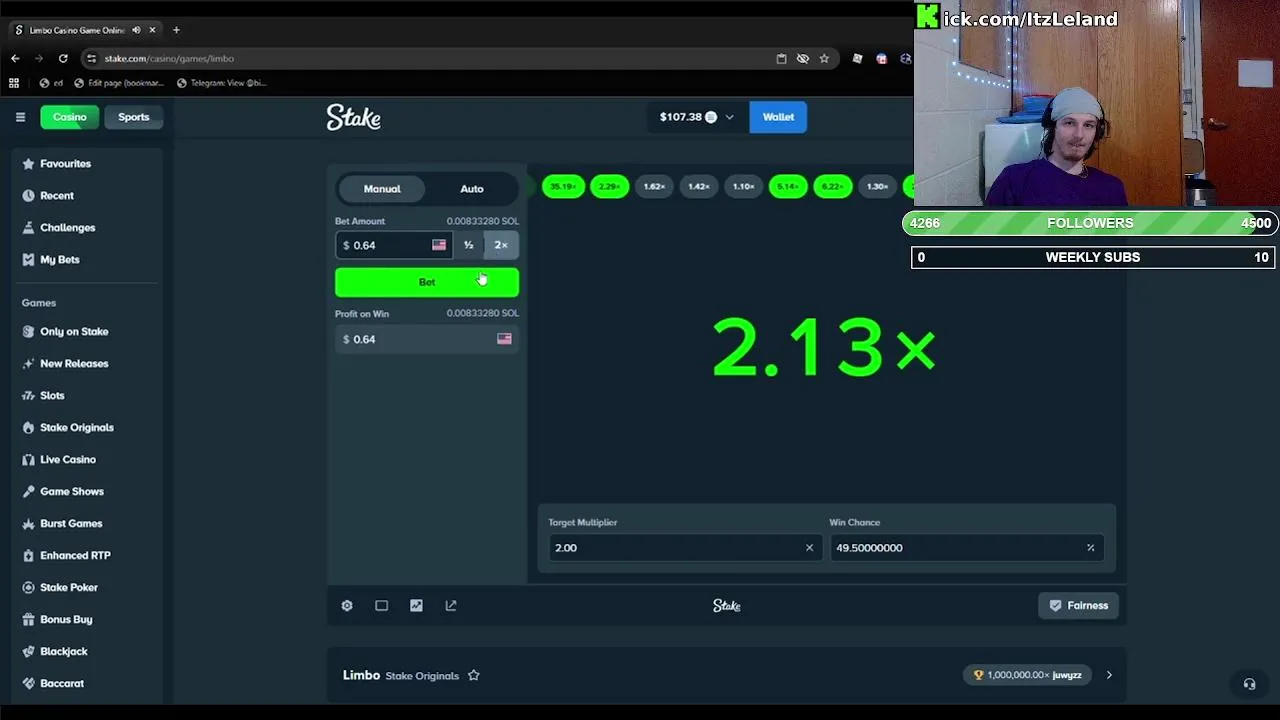The height and width of the screenshot is (720, 1280).
Task: Click the Recent clock icon in sidebar
Action: [28, 195]
